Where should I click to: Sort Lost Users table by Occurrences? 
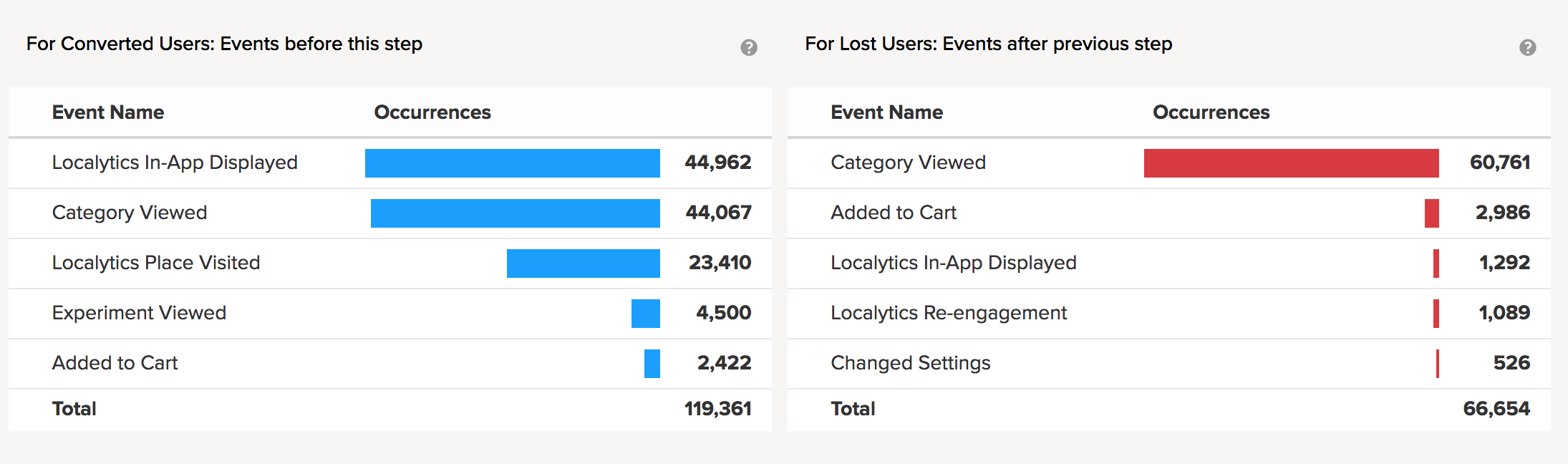pyautogui.click(x=1211, y=112)
